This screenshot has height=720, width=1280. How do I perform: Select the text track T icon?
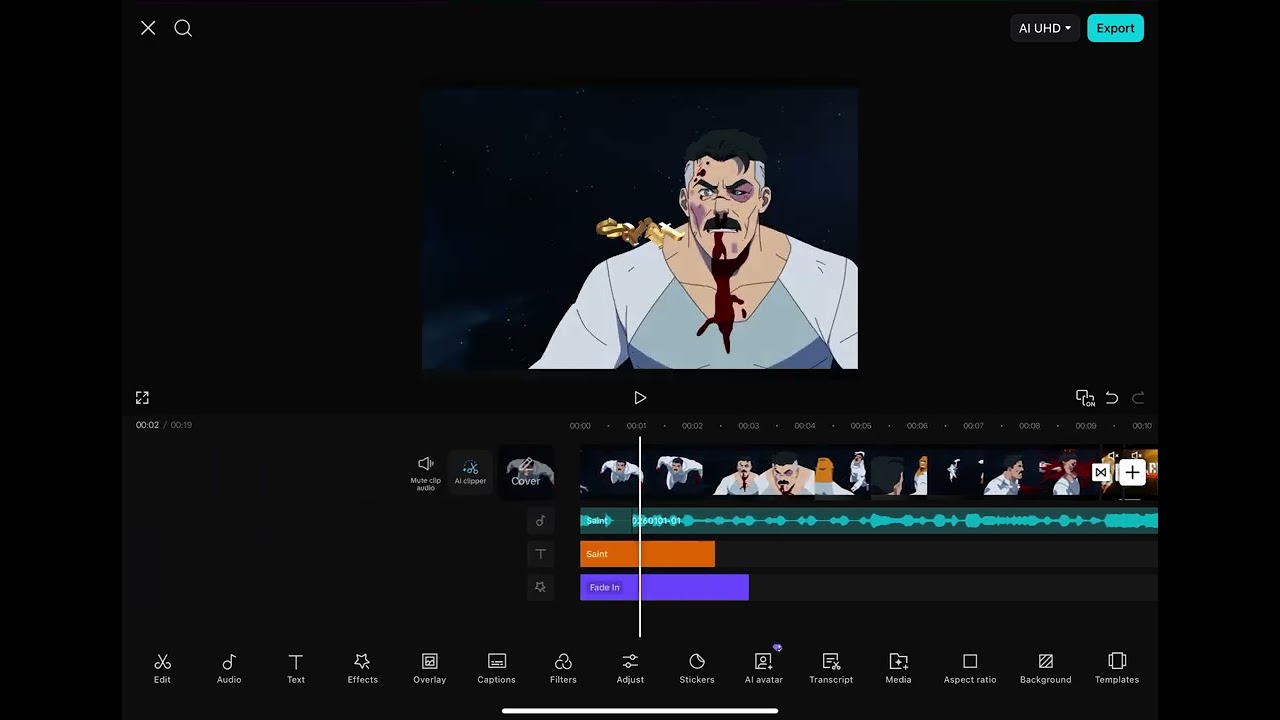(540, 554)
